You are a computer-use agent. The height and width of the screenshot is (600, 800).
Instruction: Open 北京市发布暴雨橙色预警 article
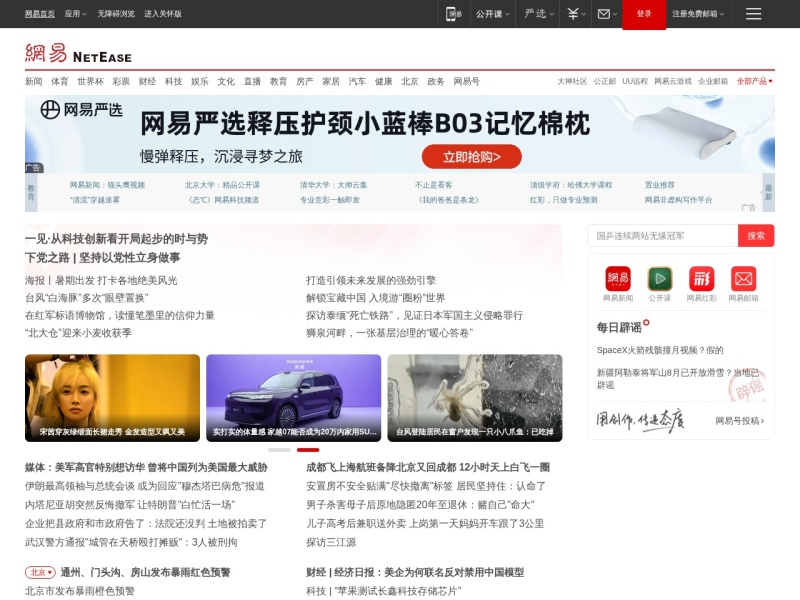point(80,591)
